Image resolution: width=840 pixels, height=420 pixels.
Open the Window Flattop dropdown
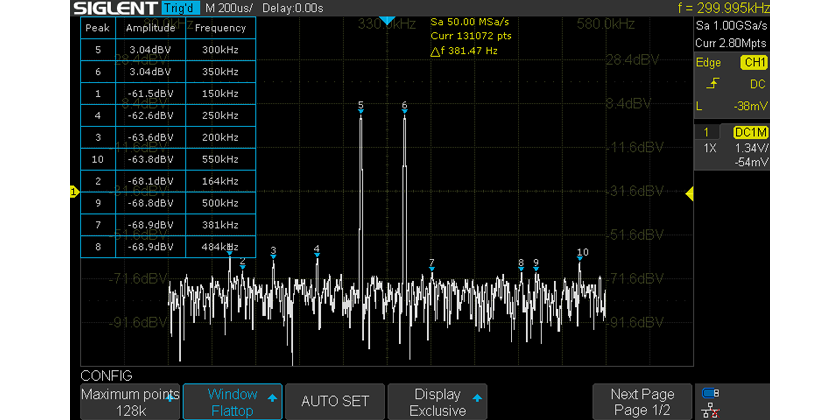(232, 402)
